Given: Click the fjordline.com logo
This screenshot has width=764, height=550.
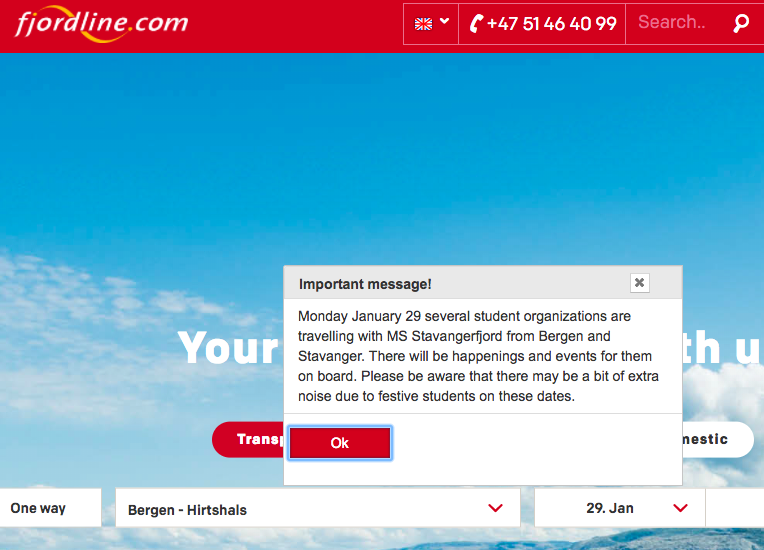Looking at the screenshot, I should click(x=102, y=23).
